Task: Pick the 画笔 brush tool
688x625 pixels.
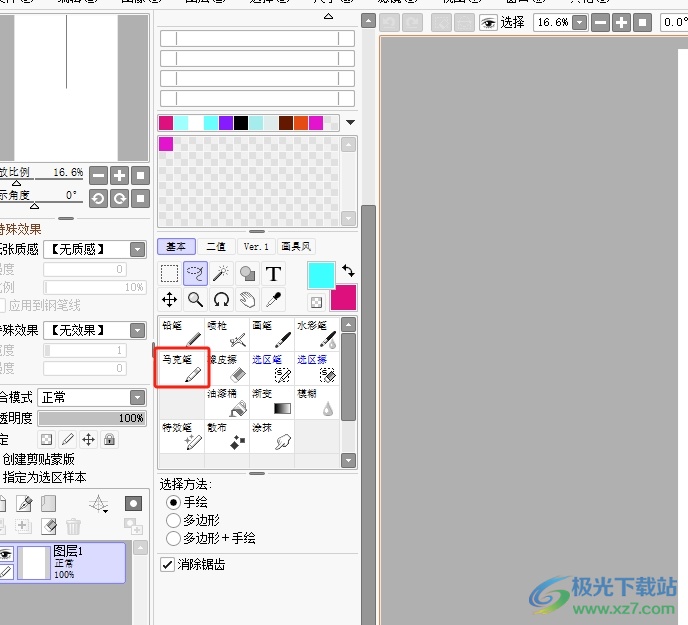Action: 272,334
